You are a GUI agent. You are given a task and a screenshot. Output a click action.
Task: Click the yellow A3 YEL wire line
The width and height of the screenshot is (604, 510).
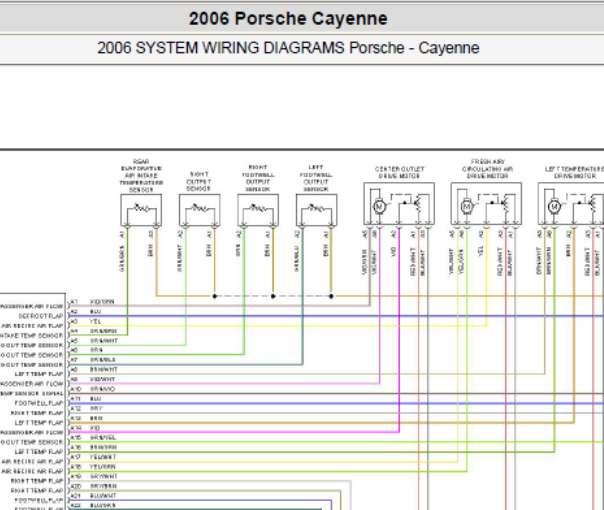point(277,326)
